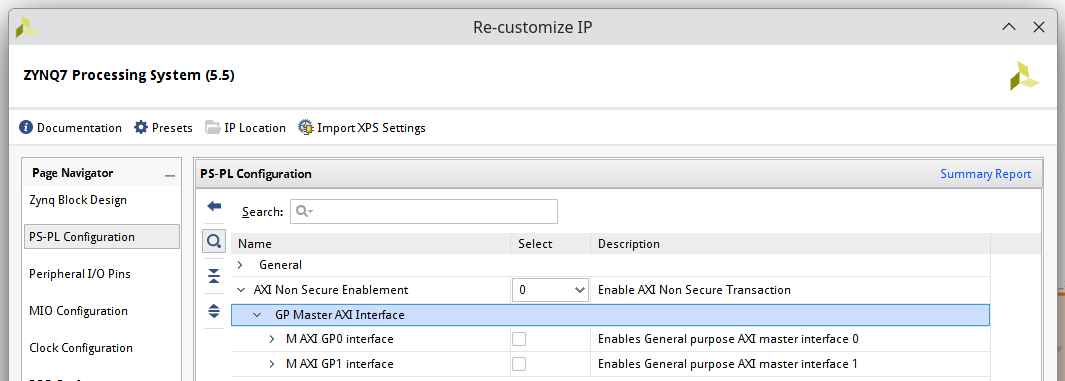The image size is (1065, 381).
Task: Select PS-PL Configuration page
Action: [102, 237]
